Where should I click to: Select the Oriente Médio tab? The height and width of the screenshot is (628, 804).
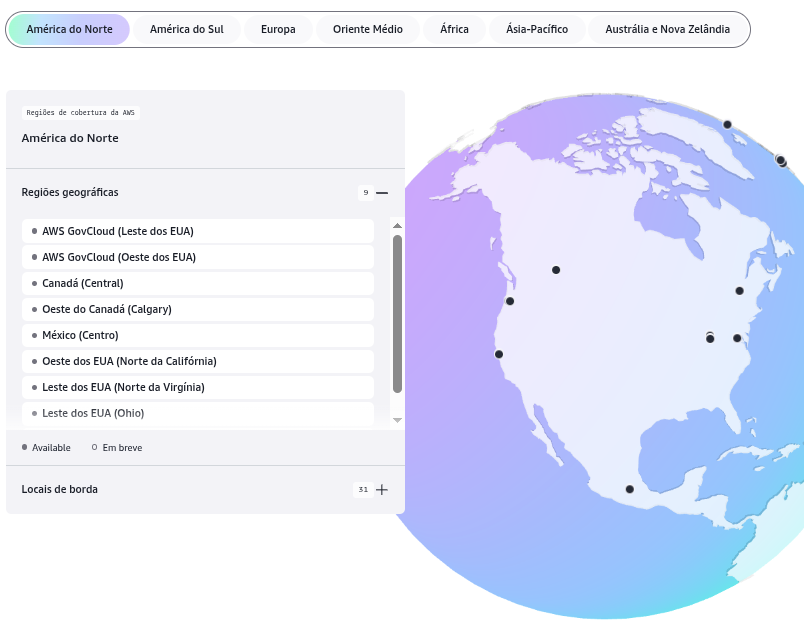[x=367, y=29]
